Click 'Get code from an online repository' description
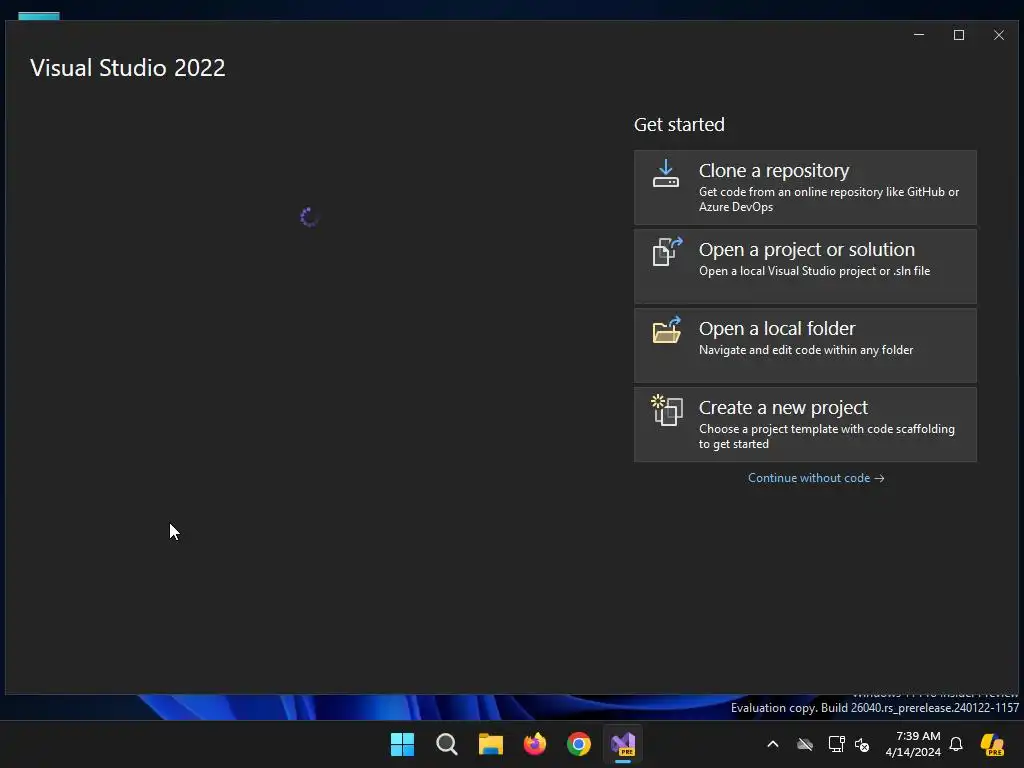This screenshot has width=1024, height=768. [x=829, y=199]
